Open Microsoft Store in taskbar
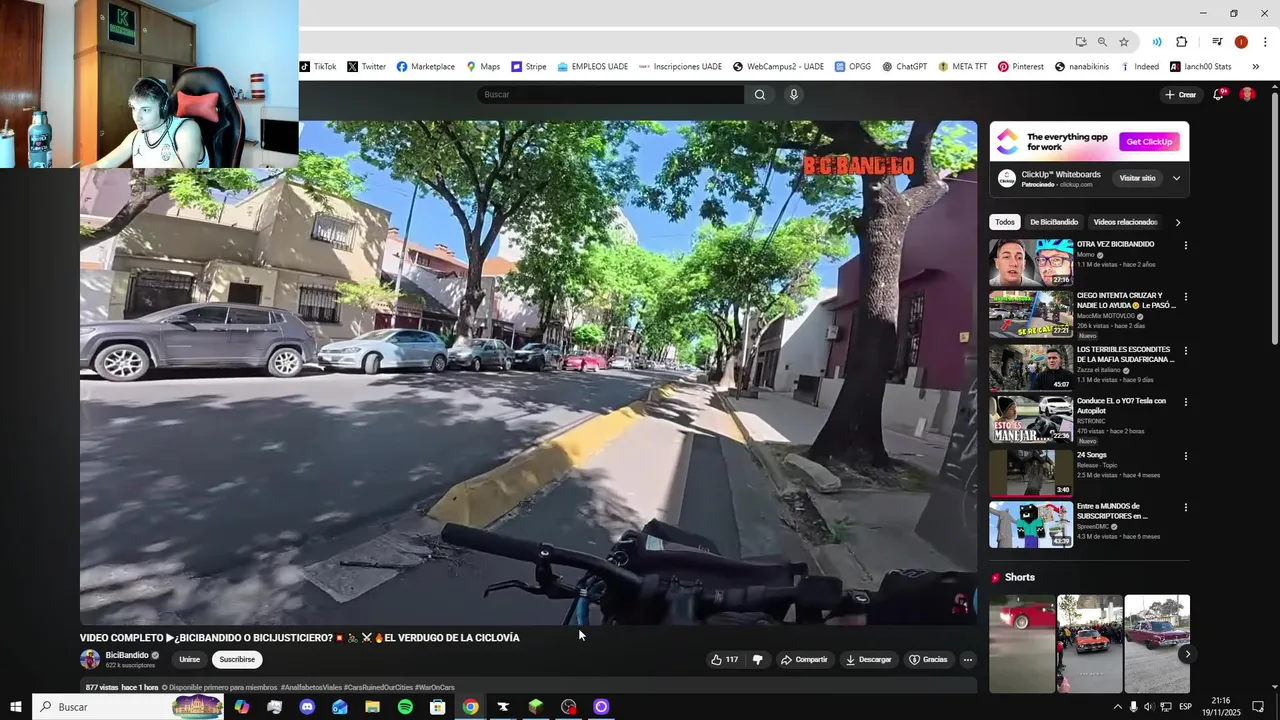Image resolution: width=1280 pixels, height=720 pixels. pos(437,707)
